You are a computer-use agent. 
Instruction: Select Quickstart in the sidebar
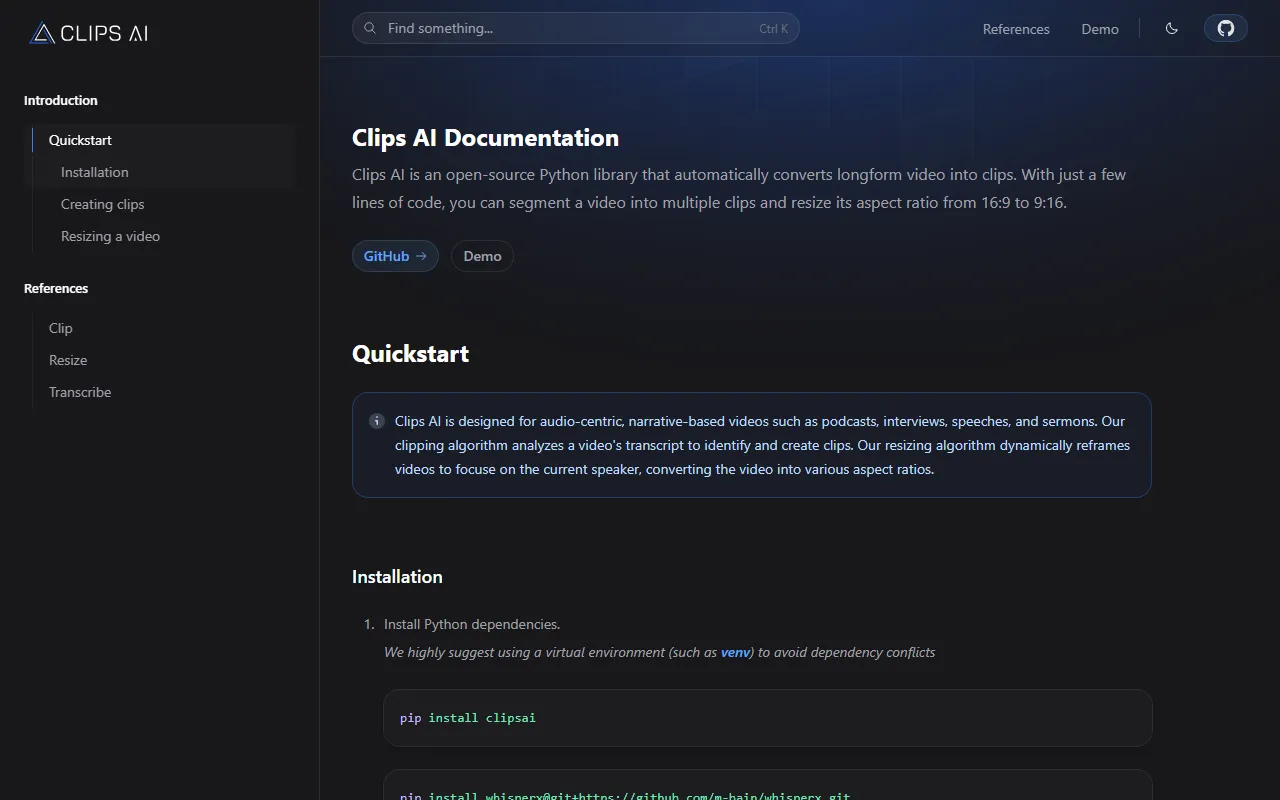pyautogui.click(x=80, y=140)
